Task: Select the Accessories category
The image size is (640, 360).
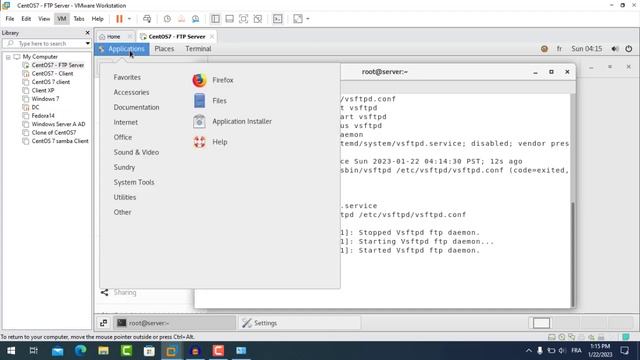Action: (131, 93)
